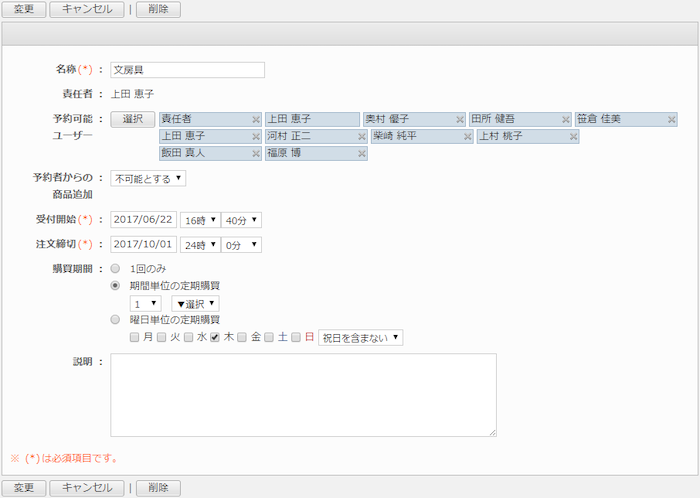Select the 1回のみ radio option
The width and height of the screenshot is (700, 498).
coord(116,268)
